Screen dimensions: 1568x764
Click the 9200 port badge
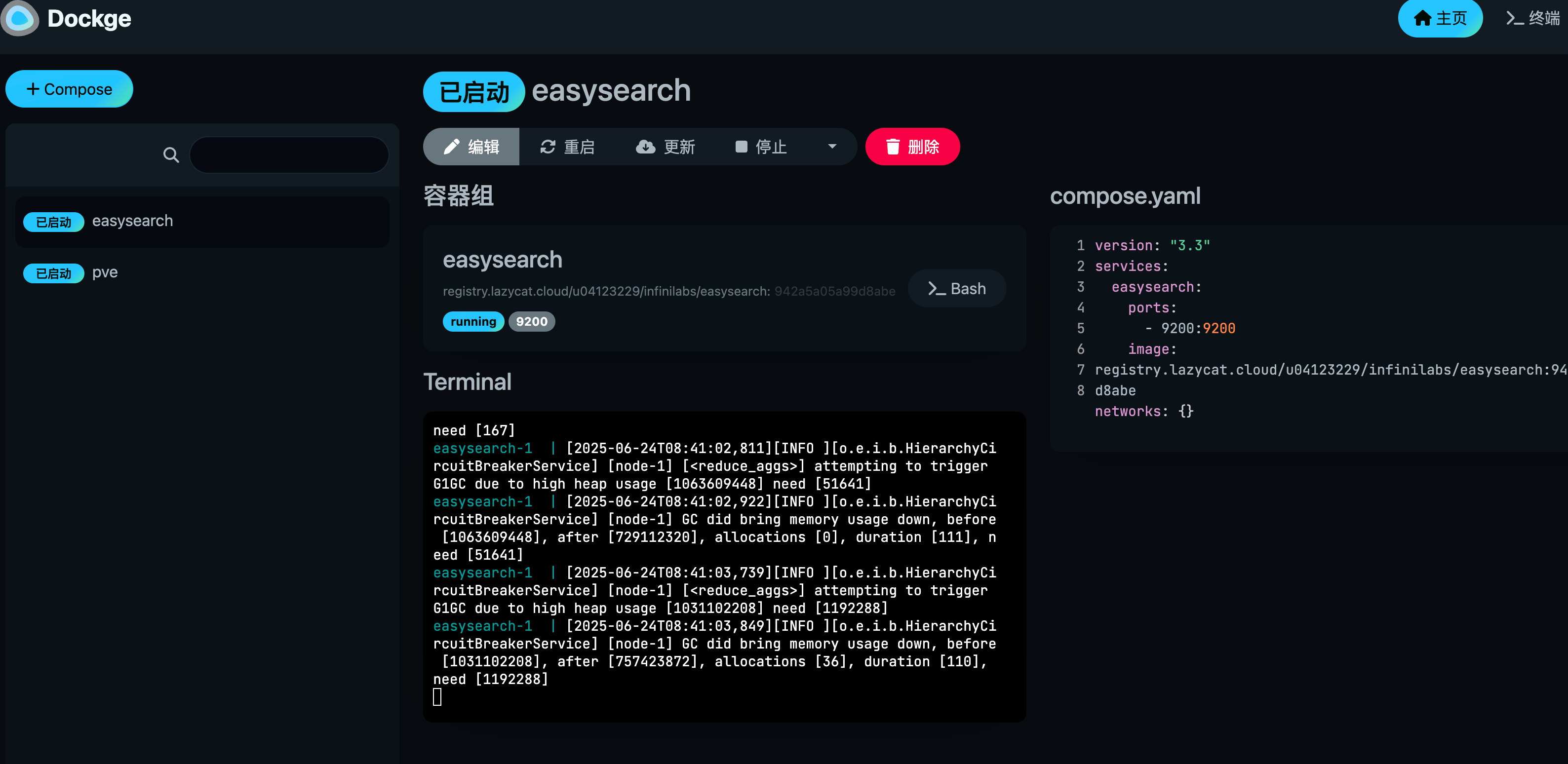click(531, 321)
